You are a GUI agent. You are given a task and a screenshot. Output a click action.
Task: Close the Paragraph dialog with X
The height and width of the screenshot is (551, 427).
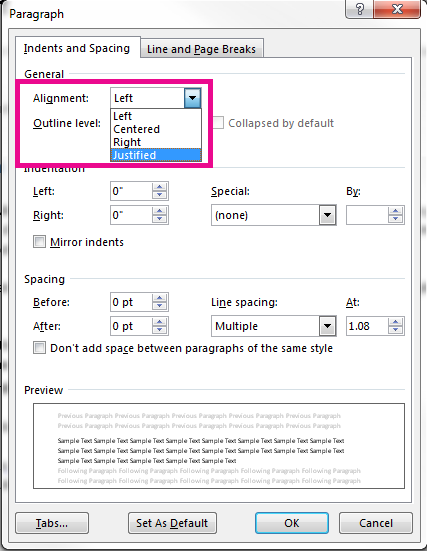click(397, 9)
